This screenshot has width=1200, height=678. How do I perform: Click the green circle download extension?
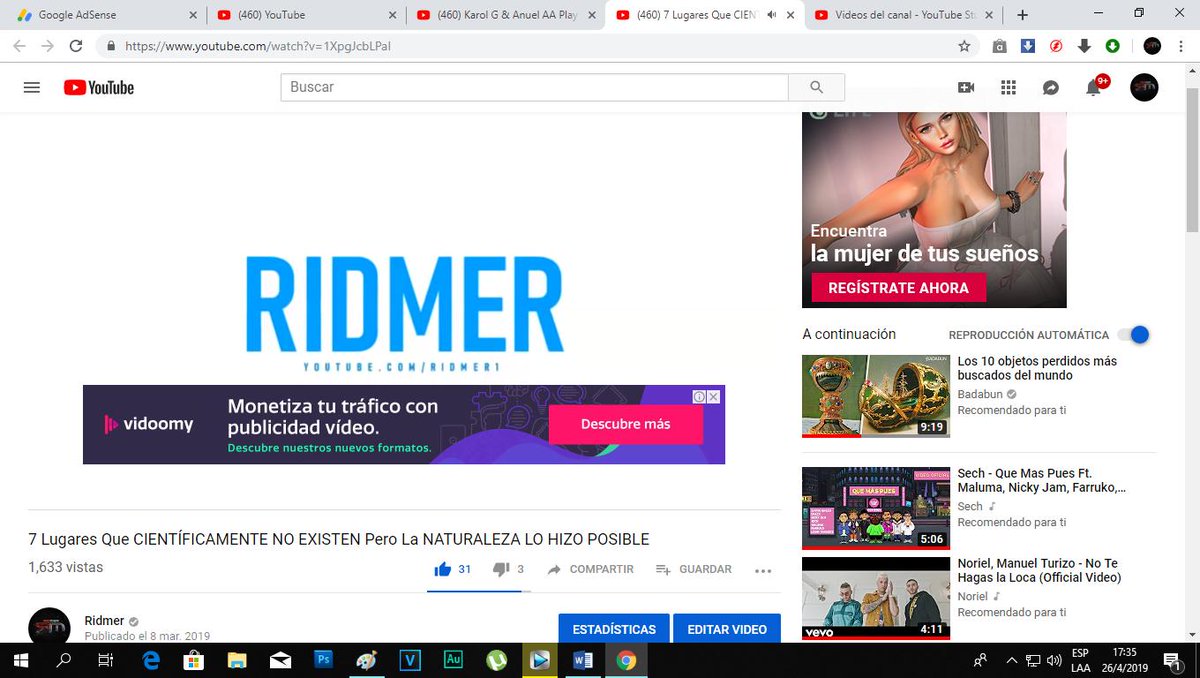coord(1112,46)
